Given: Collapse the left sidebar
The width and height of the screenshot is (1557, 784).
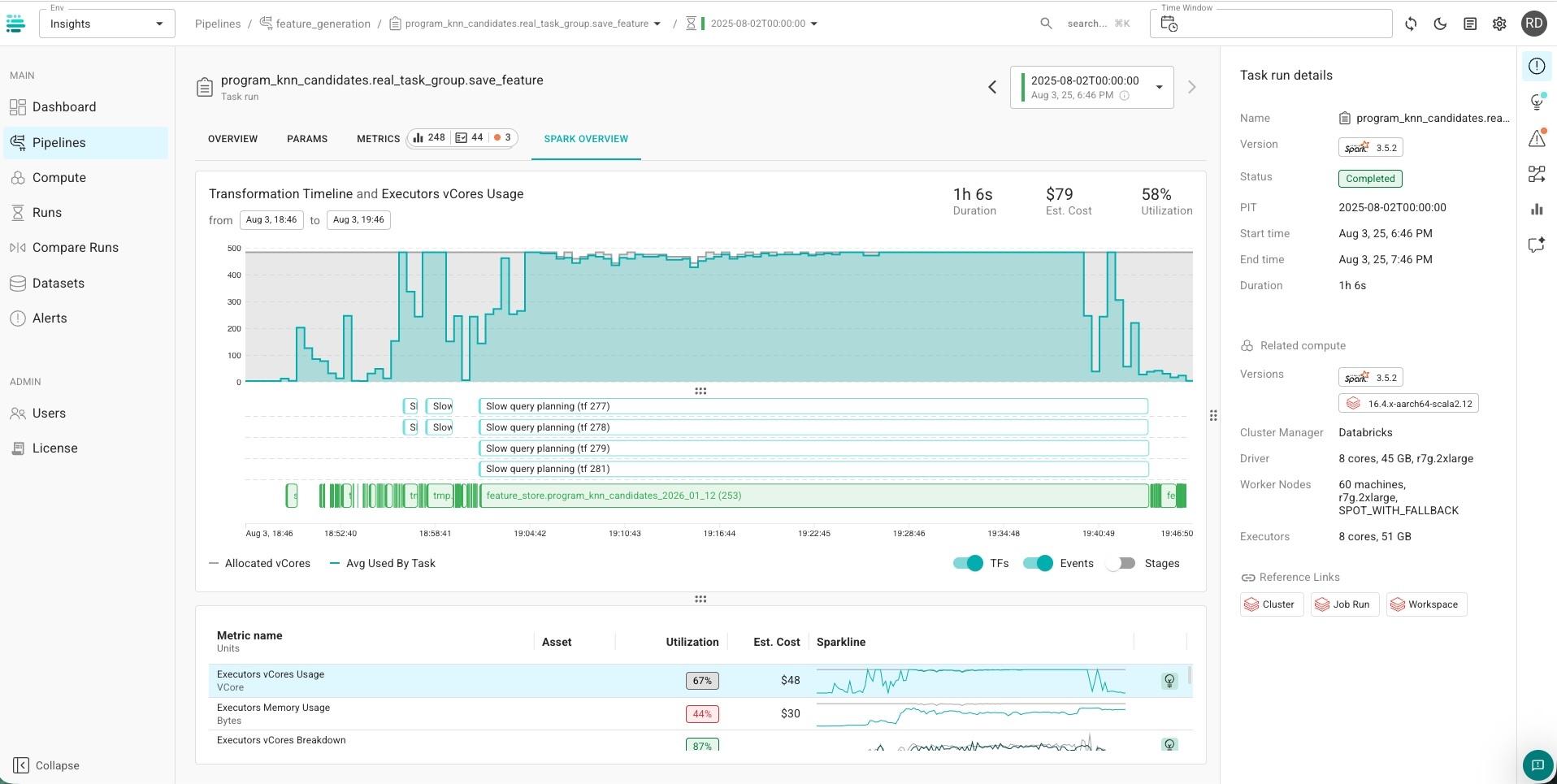Looking at the screenshot, I should (x=46, y=765).
